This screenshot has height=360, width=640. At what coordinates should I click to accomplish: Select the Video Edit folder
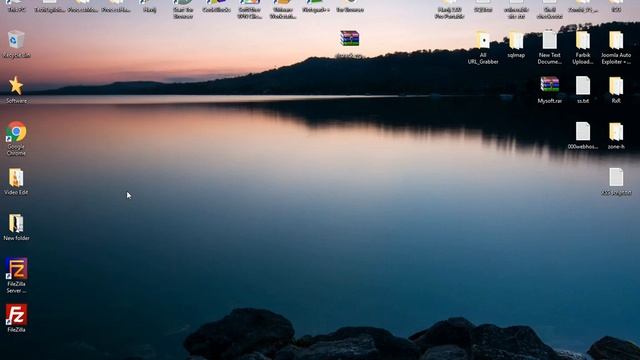click(16, 178)
